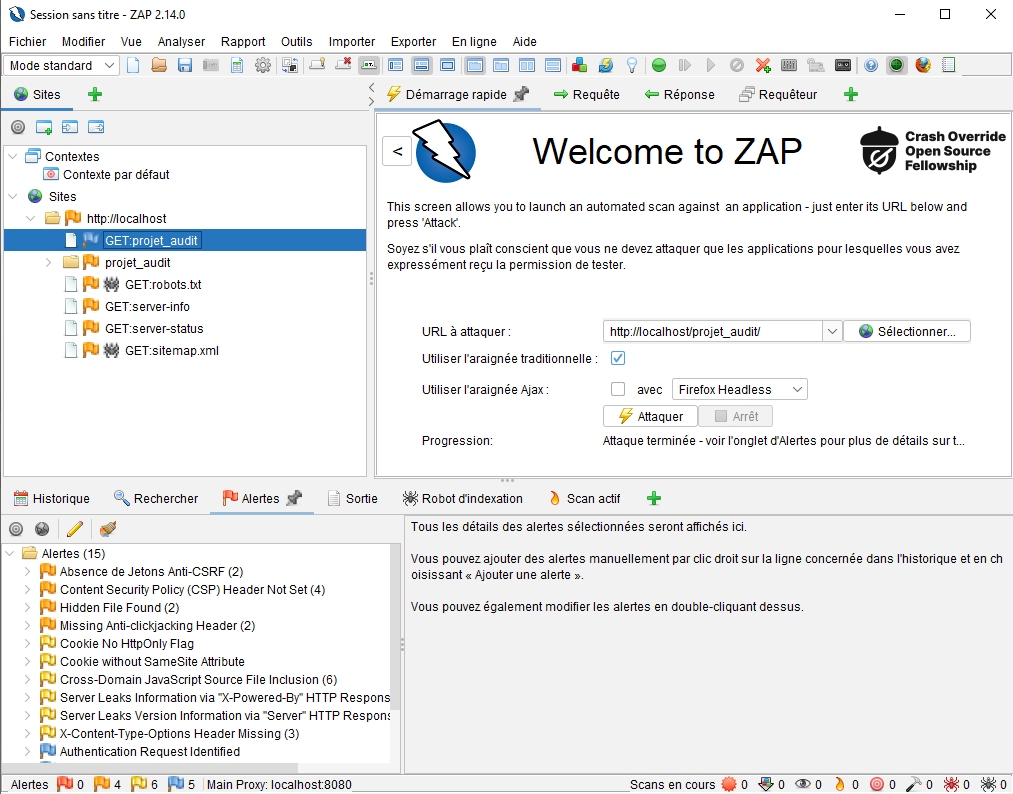Uncheck the traditional spider checkbox

618,359
